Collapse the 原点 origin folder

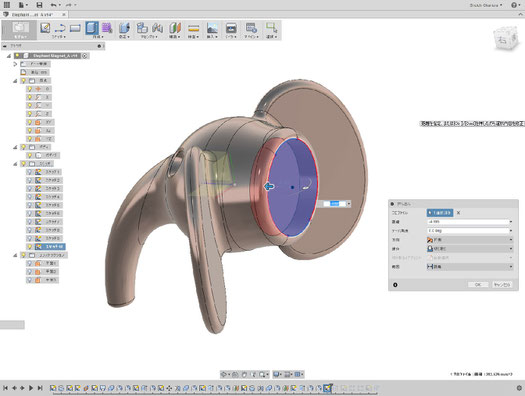click(15, 81)
